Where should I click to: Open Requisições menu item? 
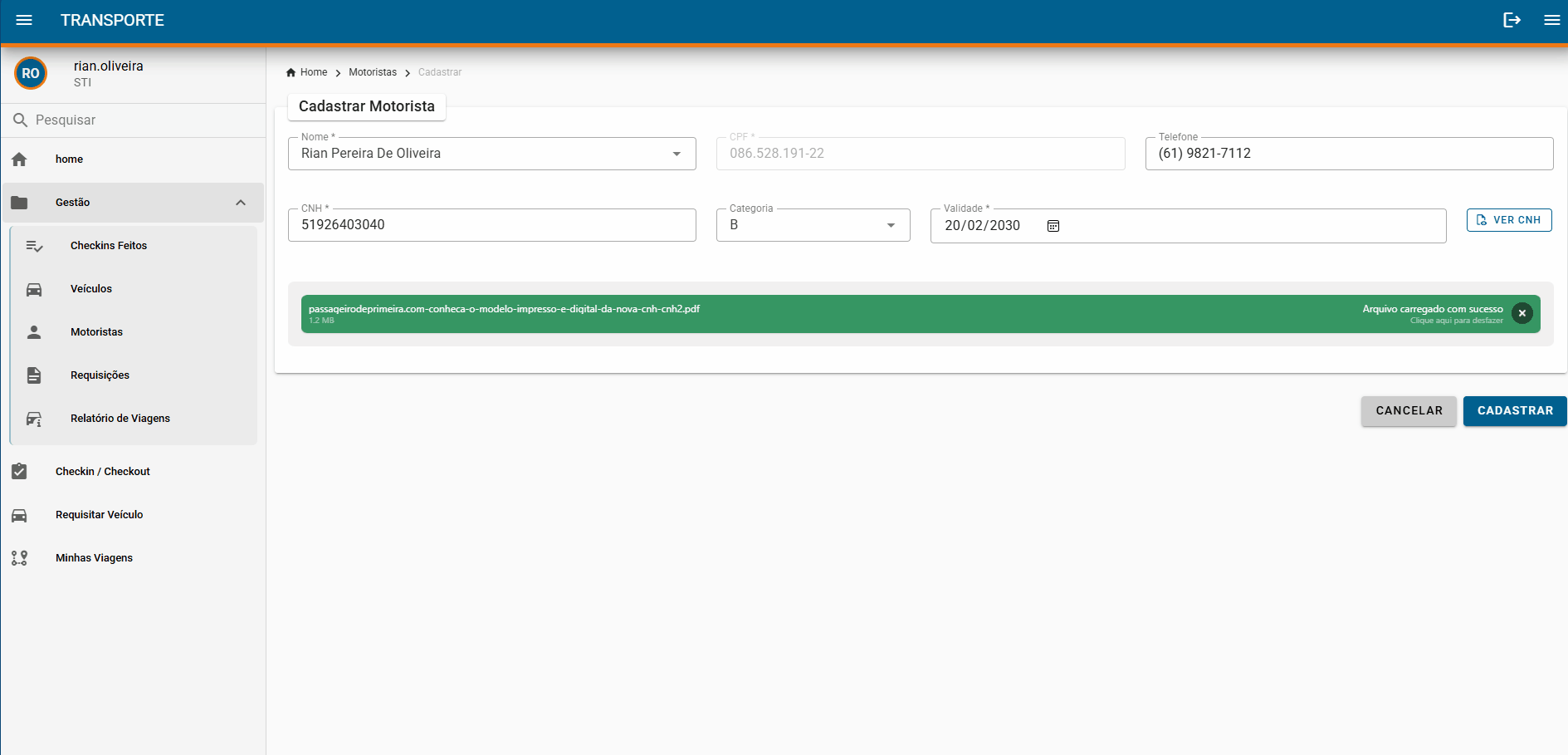pyautogui.click(x=134, y=375)
